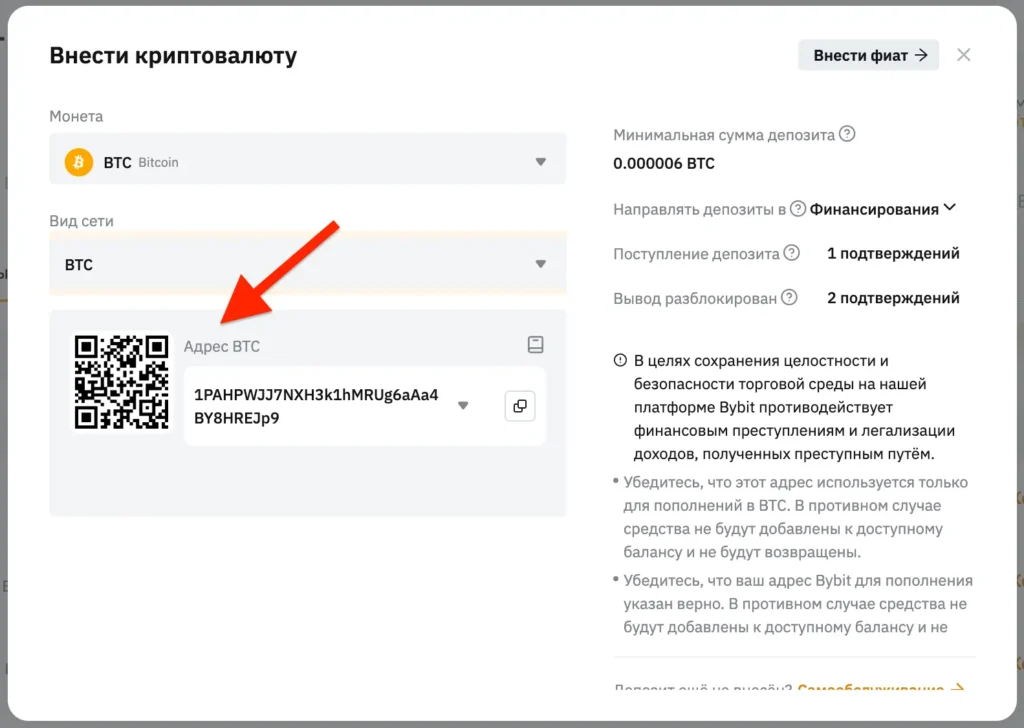Click the Вывод разблокирован label
Viewport: 1024px width, 728px height.
pos(695,299)
